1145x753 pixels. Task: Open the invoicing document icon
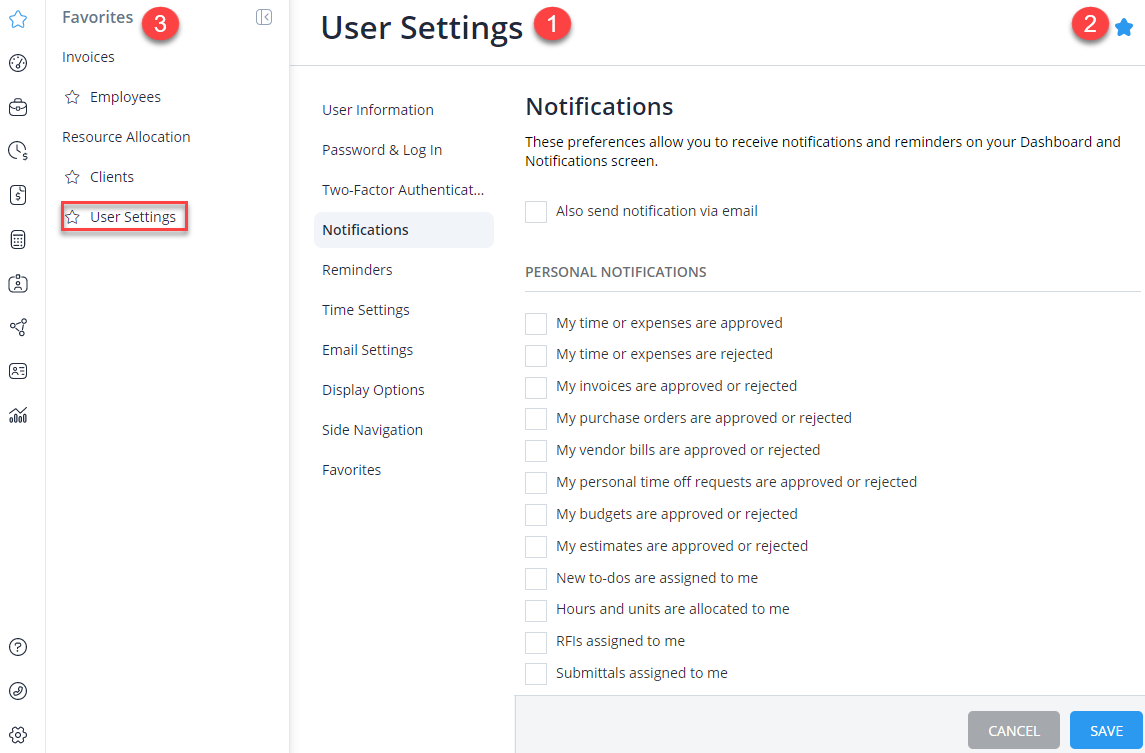pyautogui.click(x=17, y=194)
